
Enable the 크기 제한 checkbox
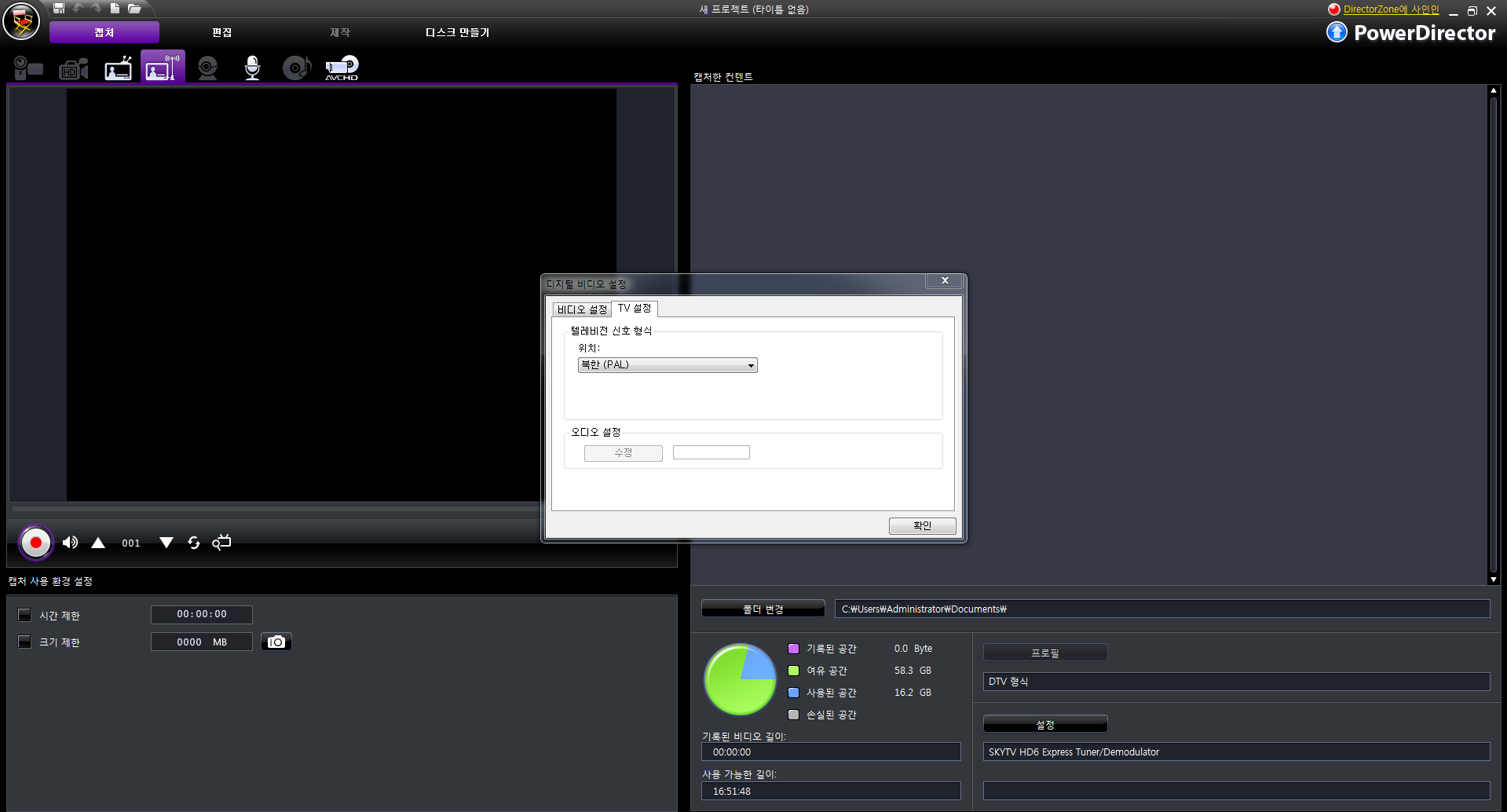(x=24, y=642)
